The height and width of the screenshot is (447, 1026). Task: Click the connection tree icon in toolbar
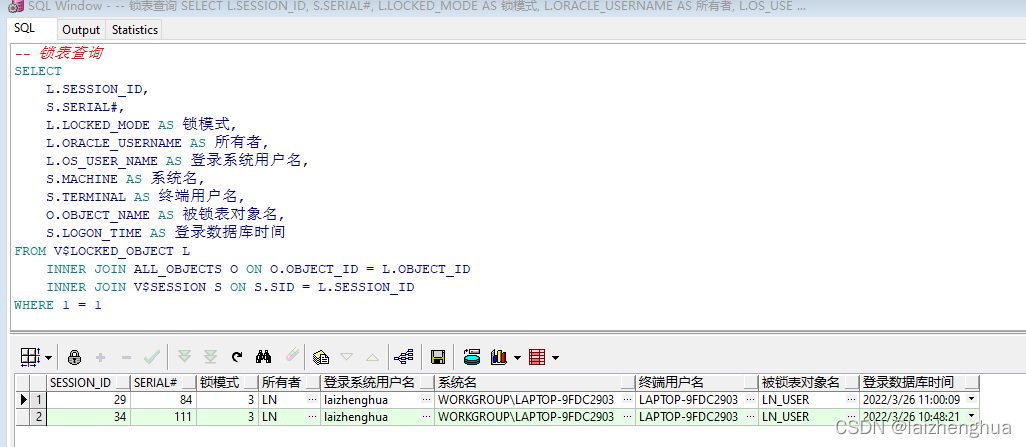404,356
